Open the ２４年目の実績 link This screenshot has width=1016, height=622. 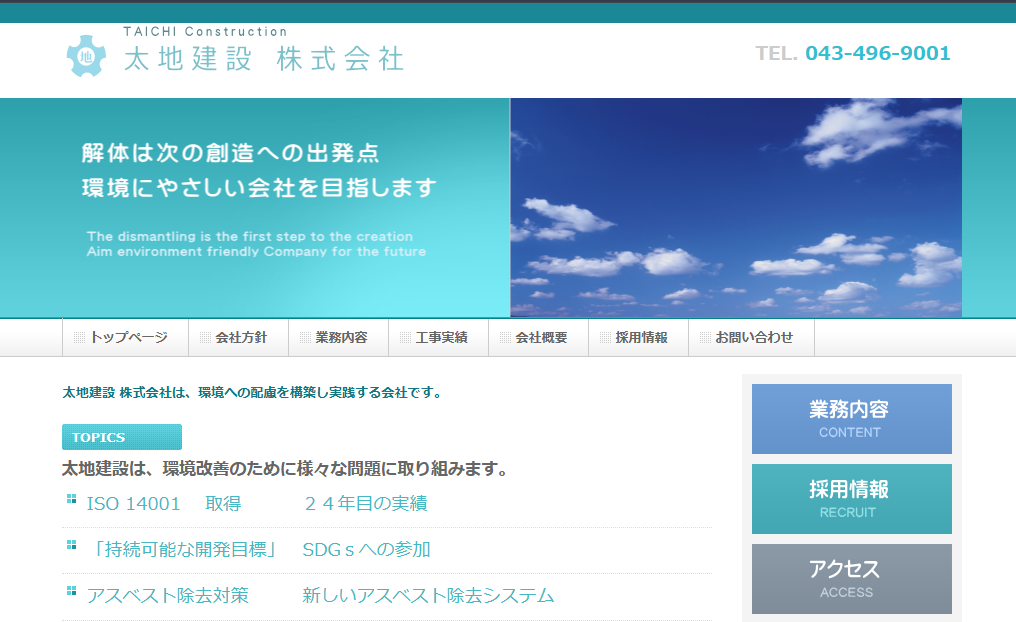pos(365,503)
